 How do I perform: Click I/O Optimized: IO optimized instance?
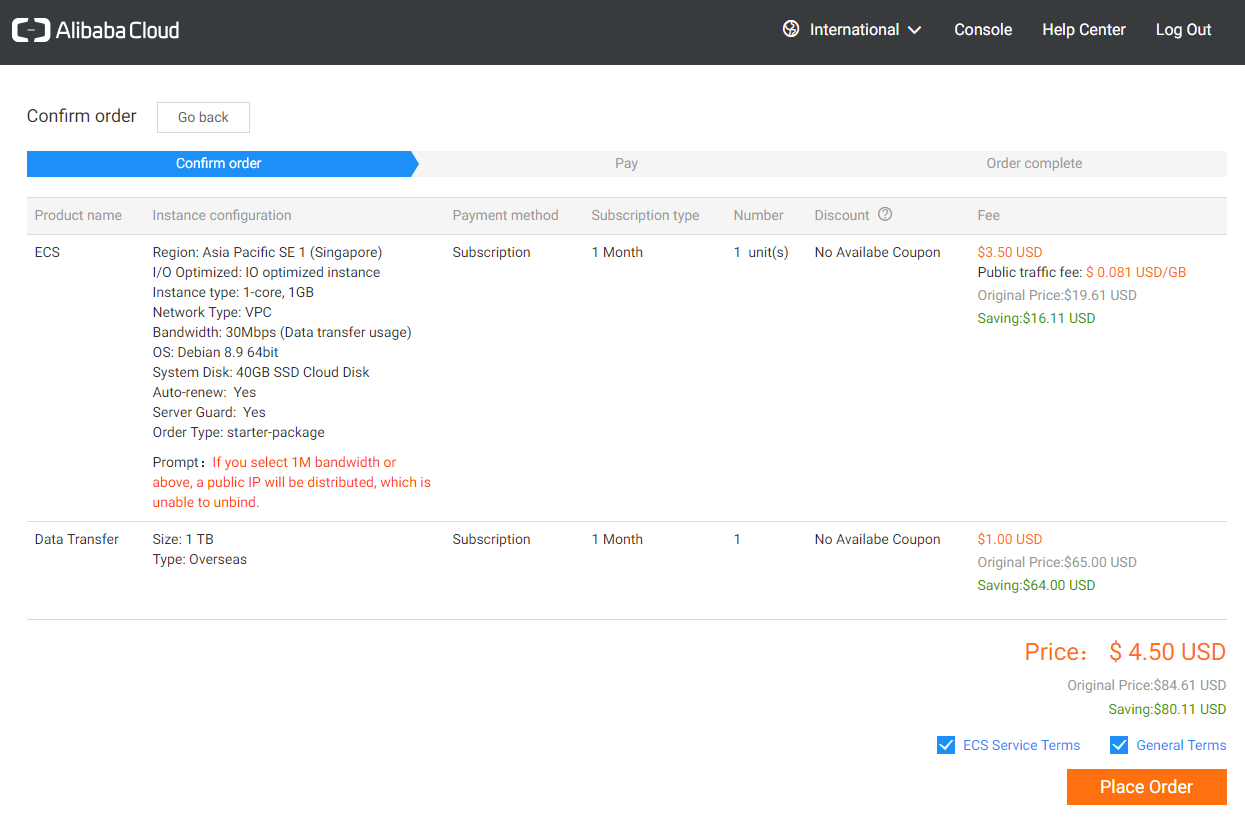266,272
